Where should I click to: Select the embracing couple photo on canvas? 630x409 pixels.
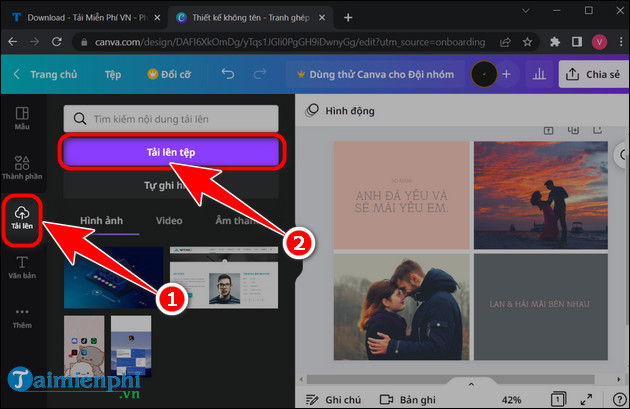[401, 307]
